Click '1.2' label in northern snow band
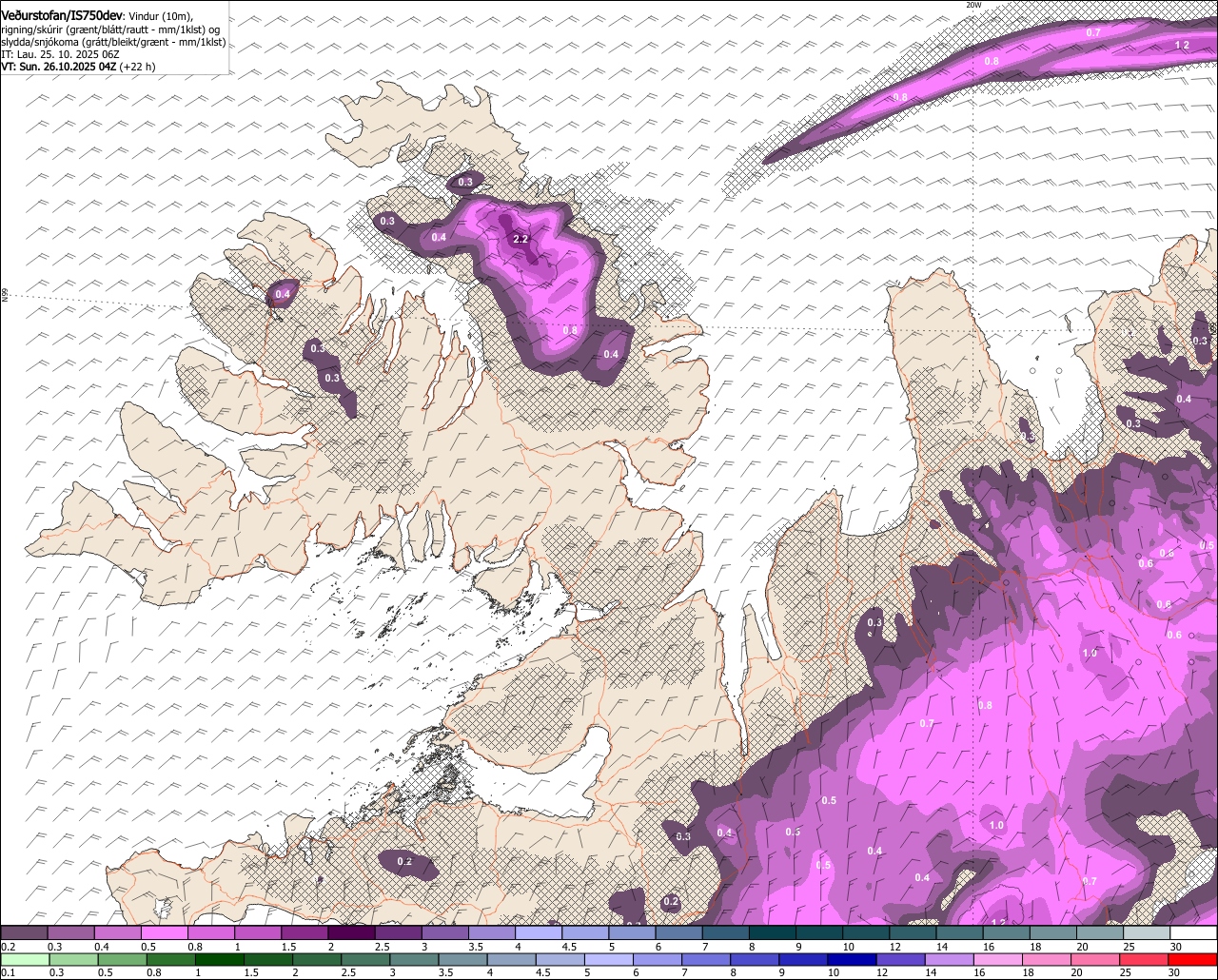The image size is (1218, 980). [1182, 45]
